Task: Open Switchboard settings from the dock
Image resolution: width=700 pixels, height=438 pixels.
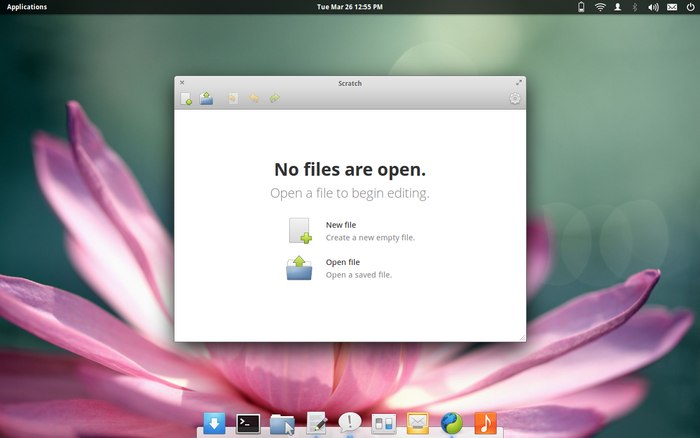Action: [x=384, y=423]
